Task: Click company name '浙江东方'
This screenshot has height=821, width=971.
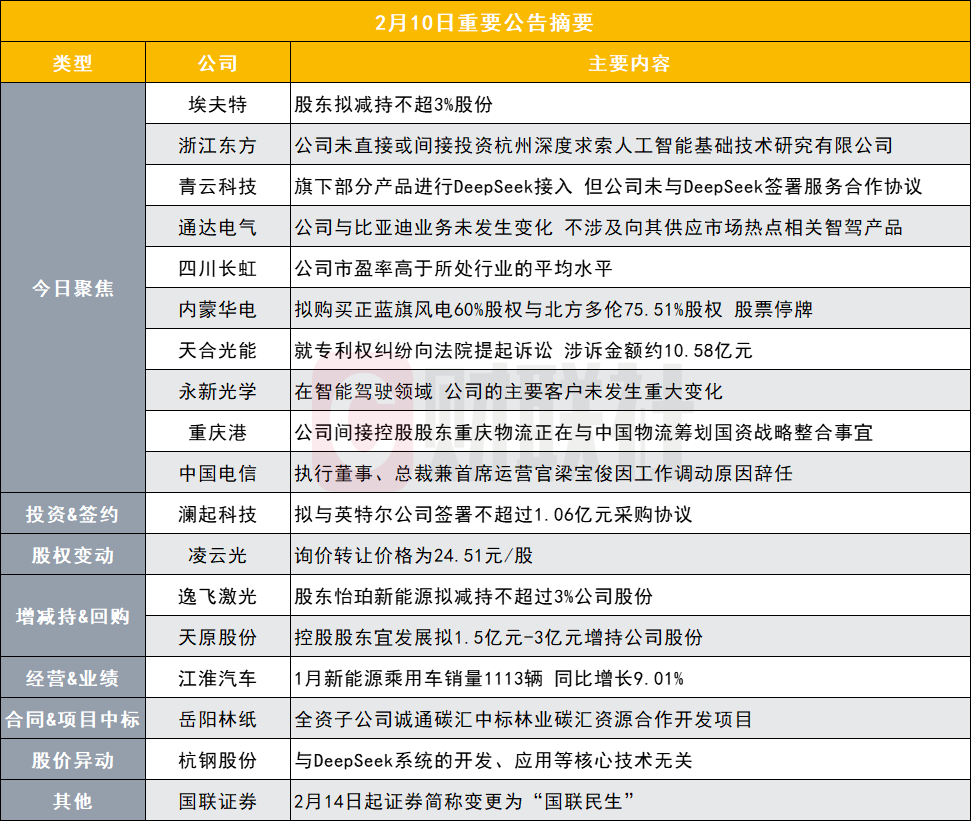Action: click(217, 146)
